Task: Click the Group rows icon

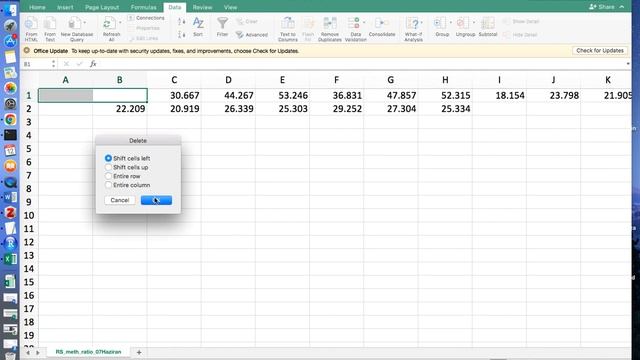Action: tap(440, 24)
